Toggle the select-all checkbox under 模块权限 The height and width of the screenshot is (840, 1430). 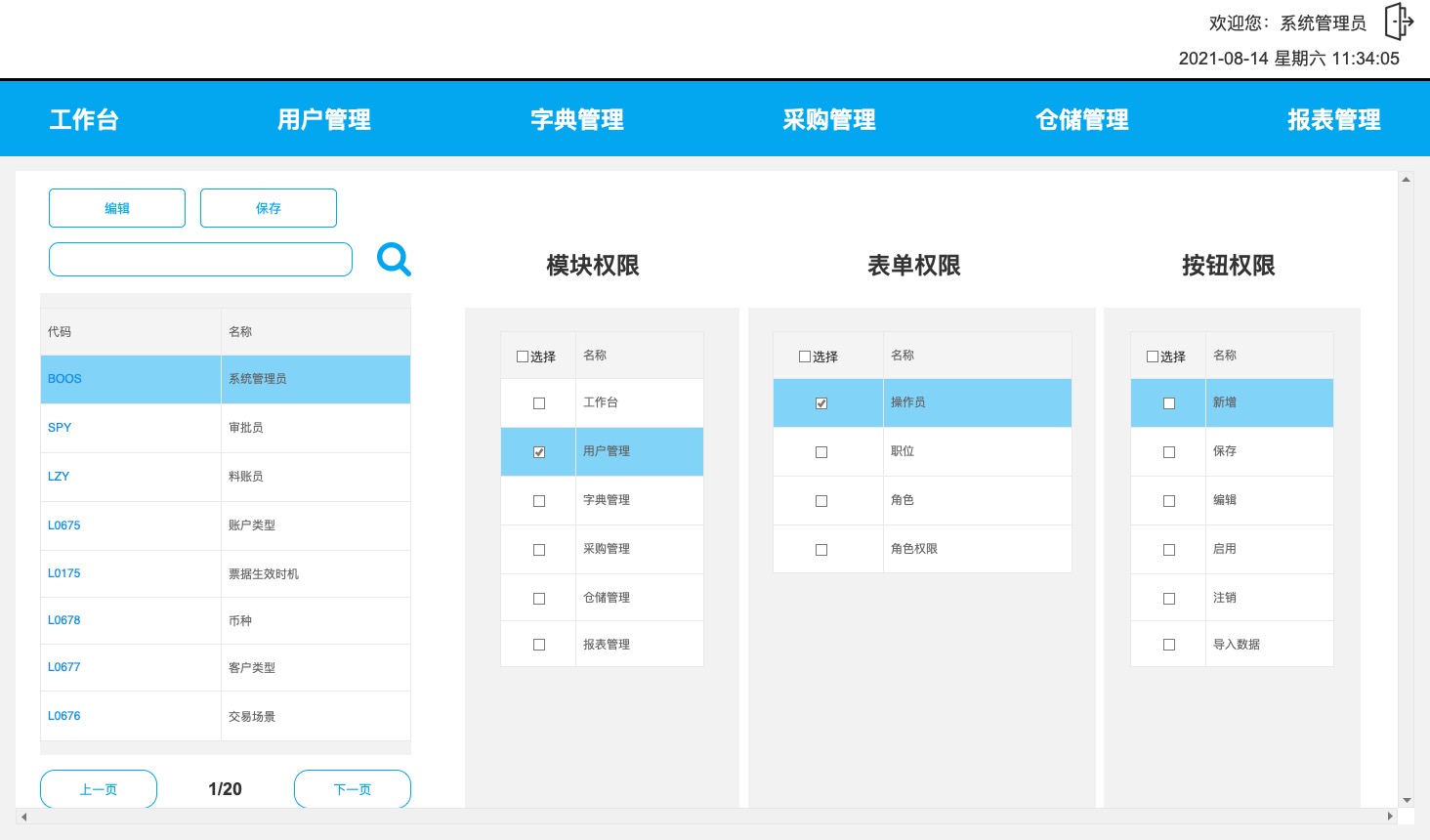coord(523,356)
